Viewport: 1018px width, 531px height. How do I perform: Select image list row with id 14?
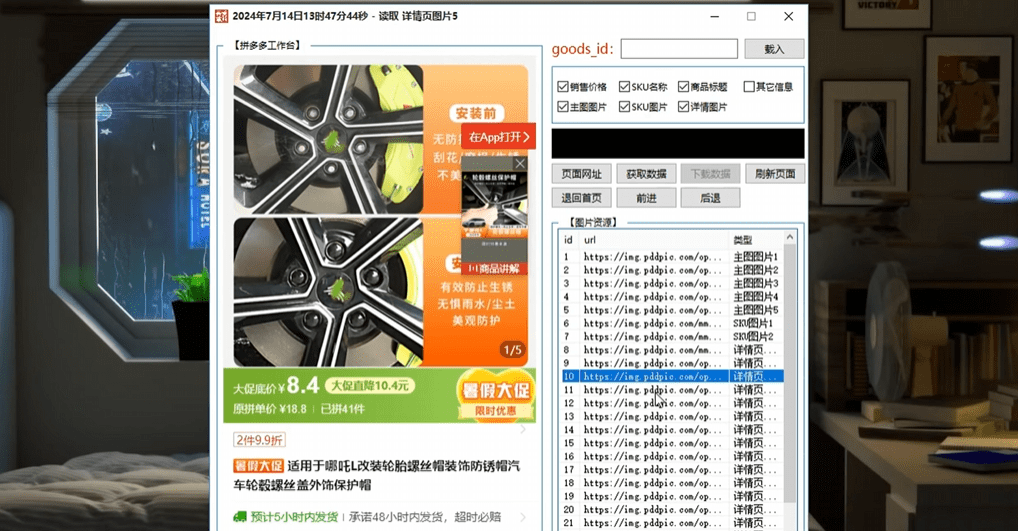point(672,430)
